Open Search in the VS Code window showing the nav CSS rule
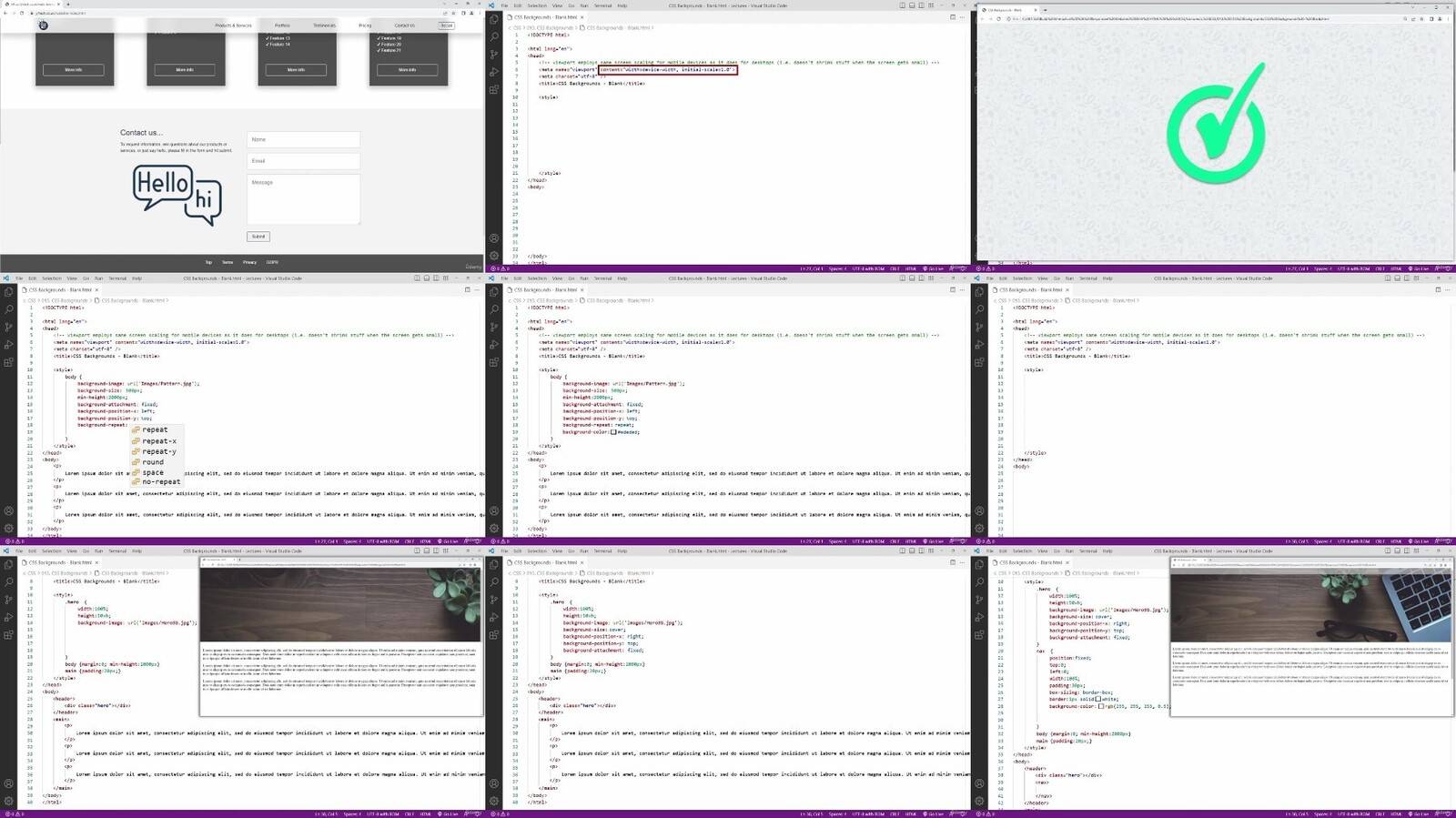 [980, 582]
